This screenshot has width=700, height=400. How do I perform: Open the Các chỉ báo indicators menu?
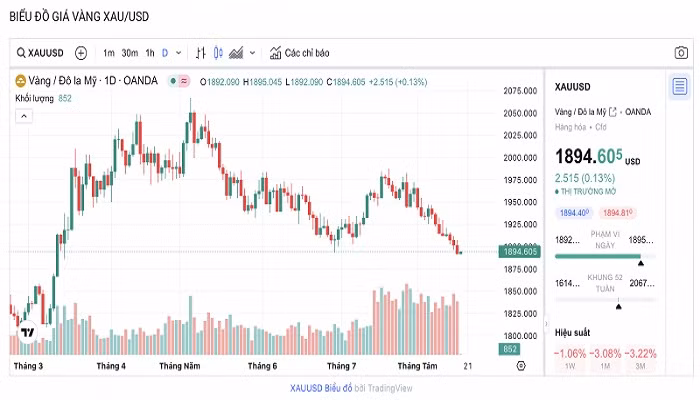(299, 53)
